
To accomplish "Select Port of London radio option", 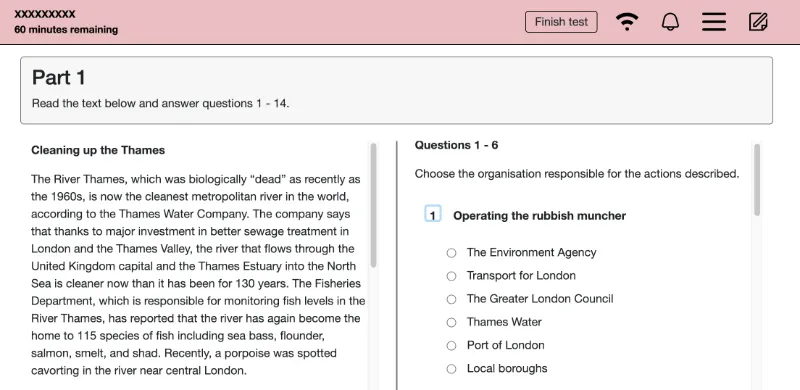I will pos(452,346).
